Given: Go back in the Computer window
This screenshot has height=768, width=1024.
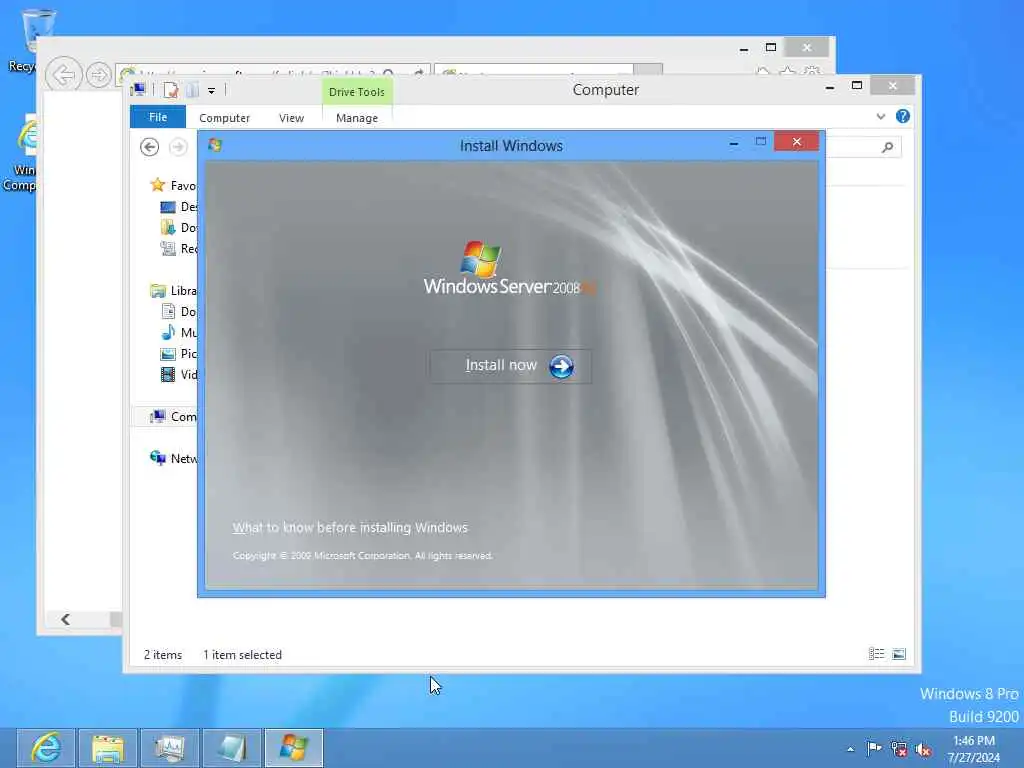Looking at the screenshot, I should [x=150, y=147].
